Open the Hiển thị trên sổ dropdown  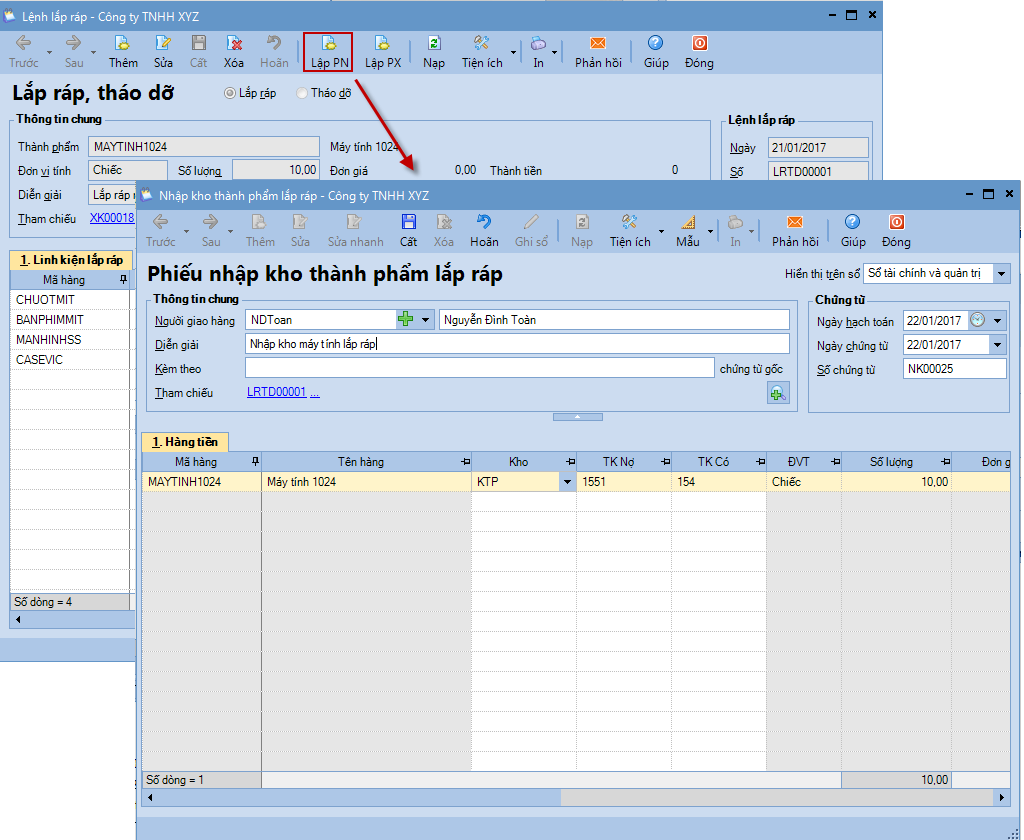tap(1002, 273)
